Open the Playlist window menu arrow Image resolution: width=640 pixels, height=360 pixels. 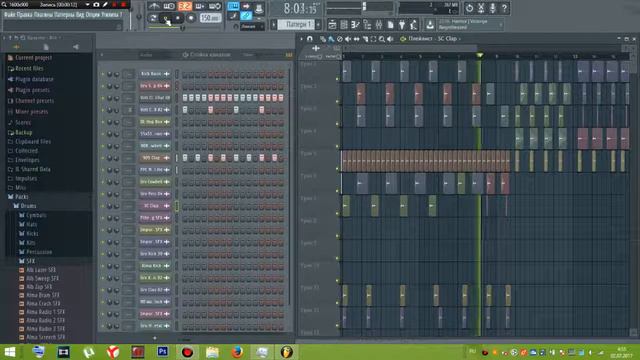point(302,39)
